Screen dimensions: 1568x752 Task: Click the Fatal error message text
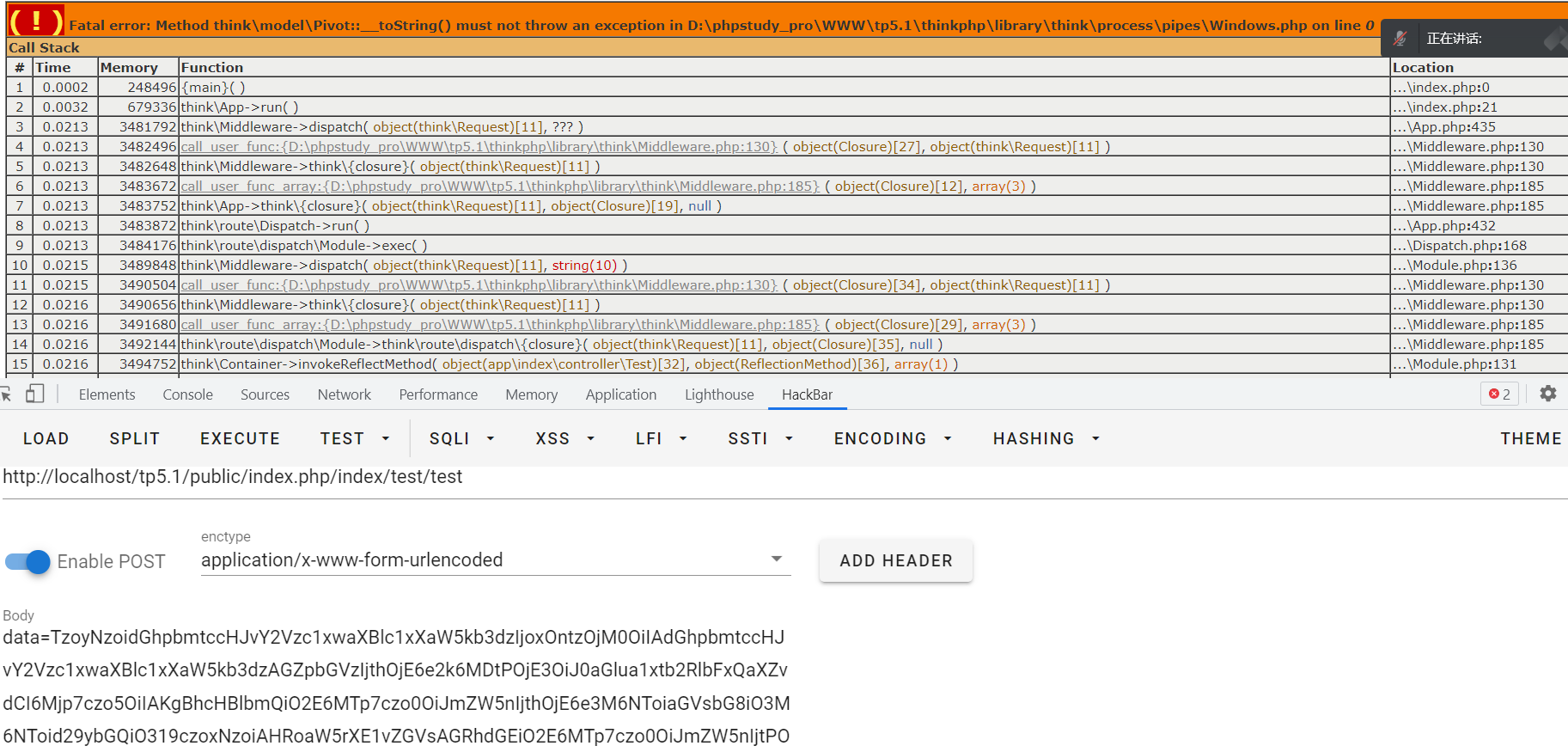pyautogui.click(x=721, y=26)
